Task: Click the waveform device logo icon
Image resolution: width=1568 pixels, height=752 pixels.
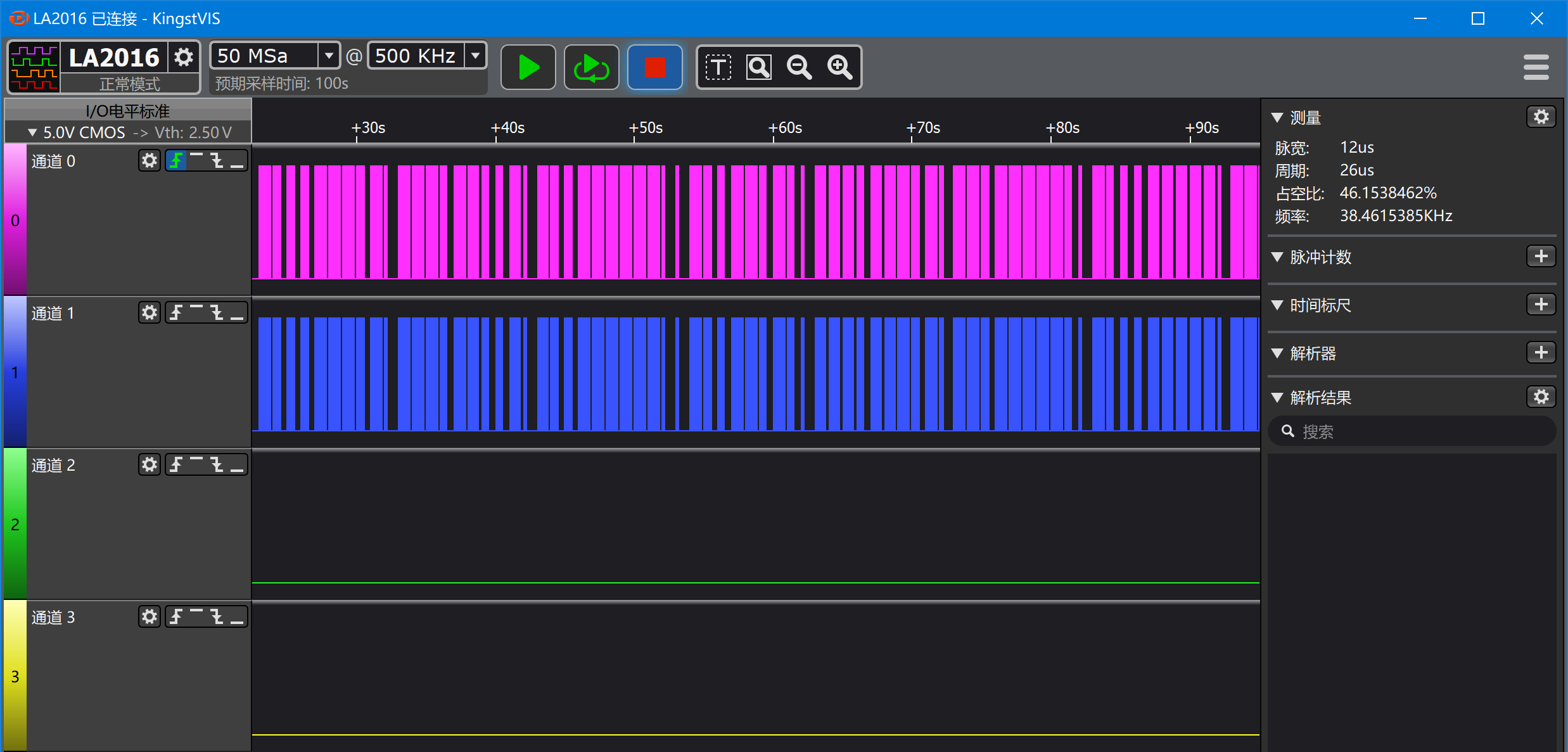Action: point(34,67)
